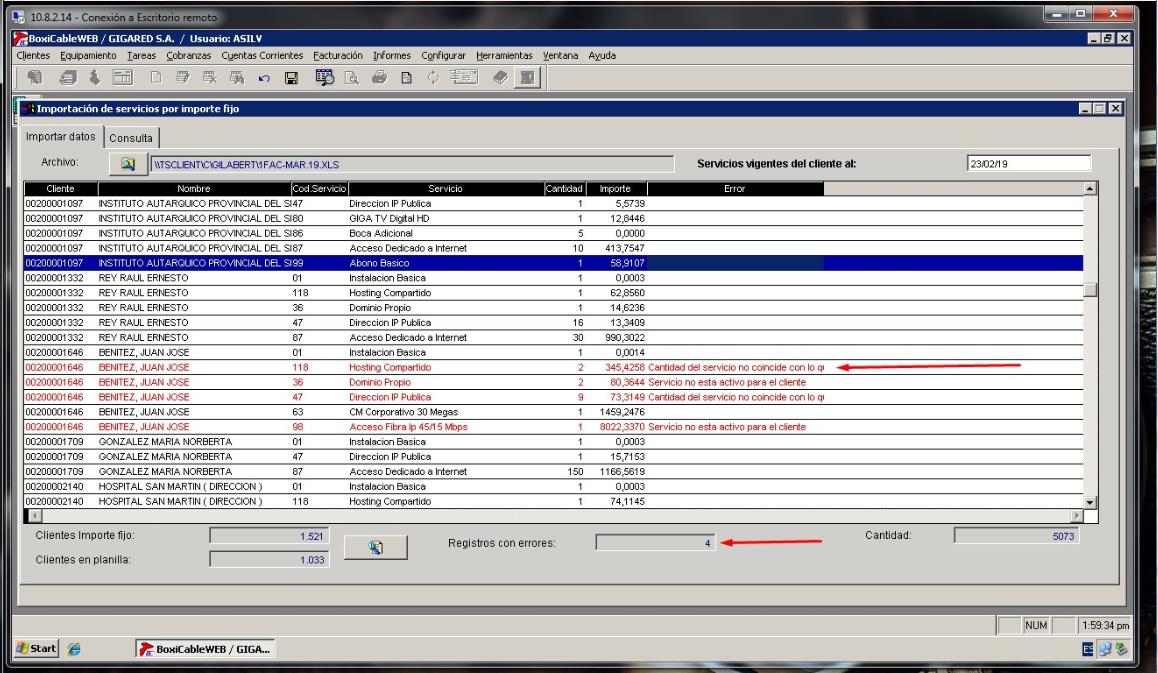Open the Cobranzas menu
This screenshot has height=673, width=1158.
coord(188,55)
